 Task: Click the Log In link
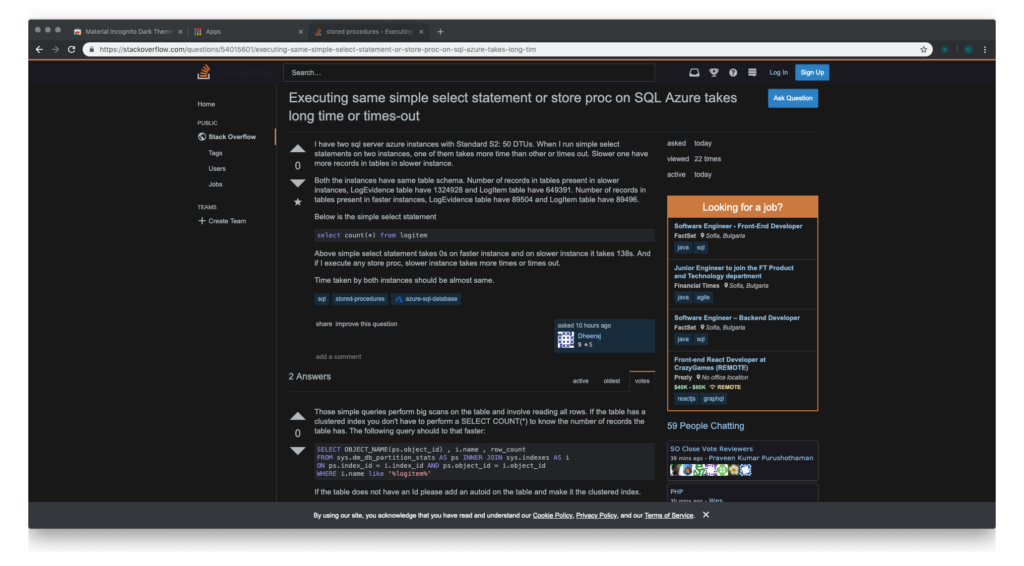pos(778,72)
